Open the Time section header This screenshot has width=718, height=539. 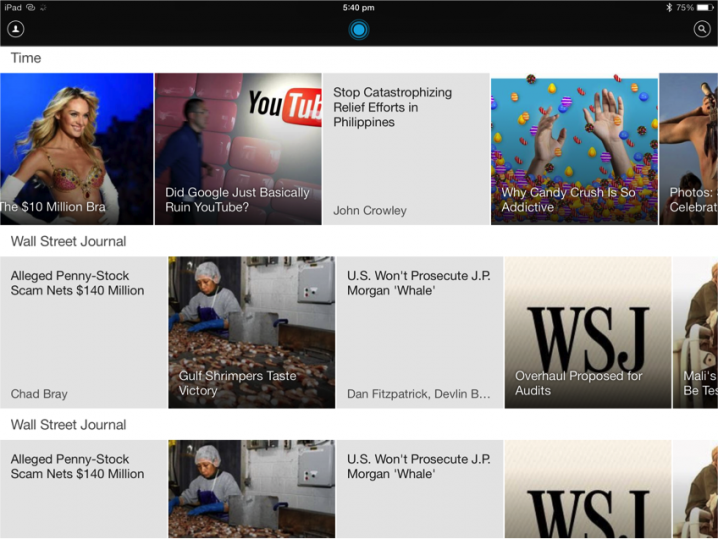[x=26, y=58]
